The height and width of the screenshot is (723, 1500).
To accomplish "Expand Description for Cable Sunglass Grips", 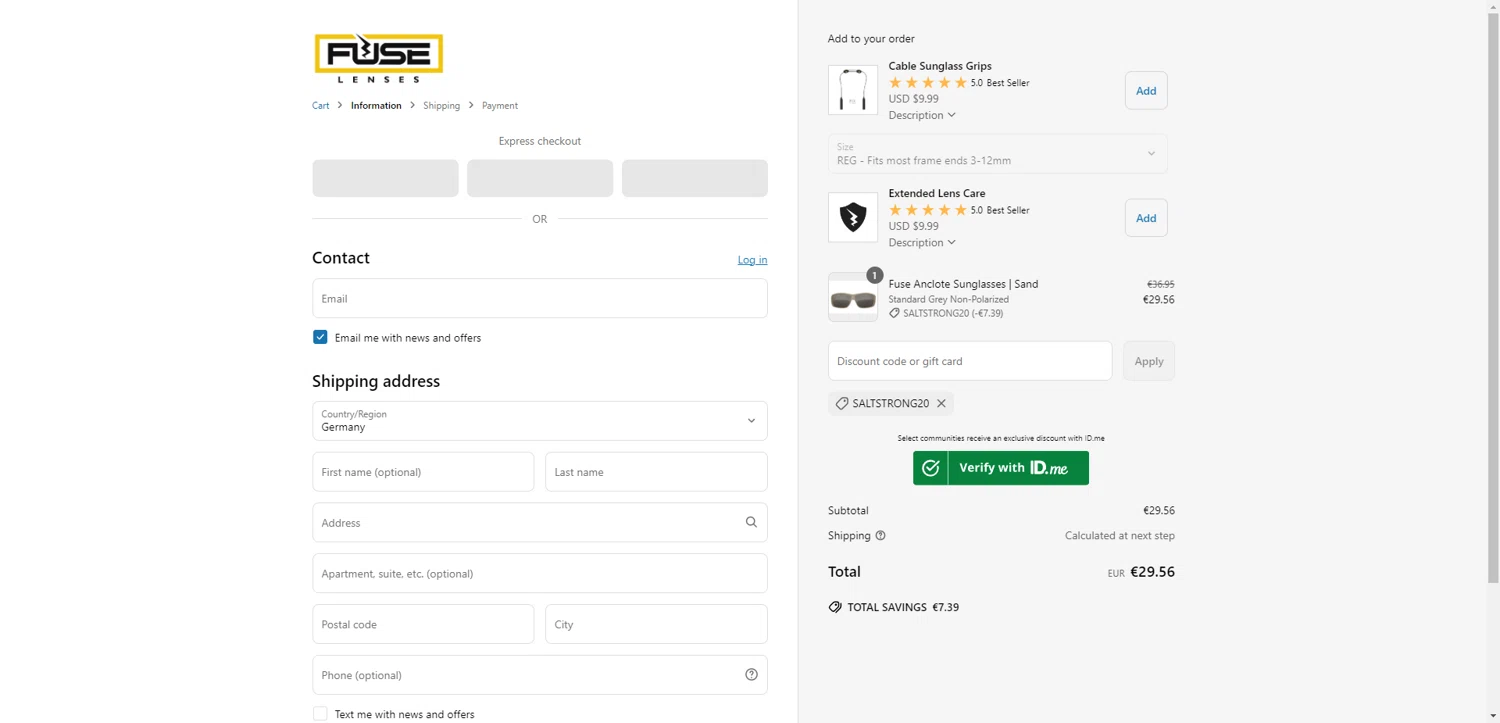I will tap(922, 115).
